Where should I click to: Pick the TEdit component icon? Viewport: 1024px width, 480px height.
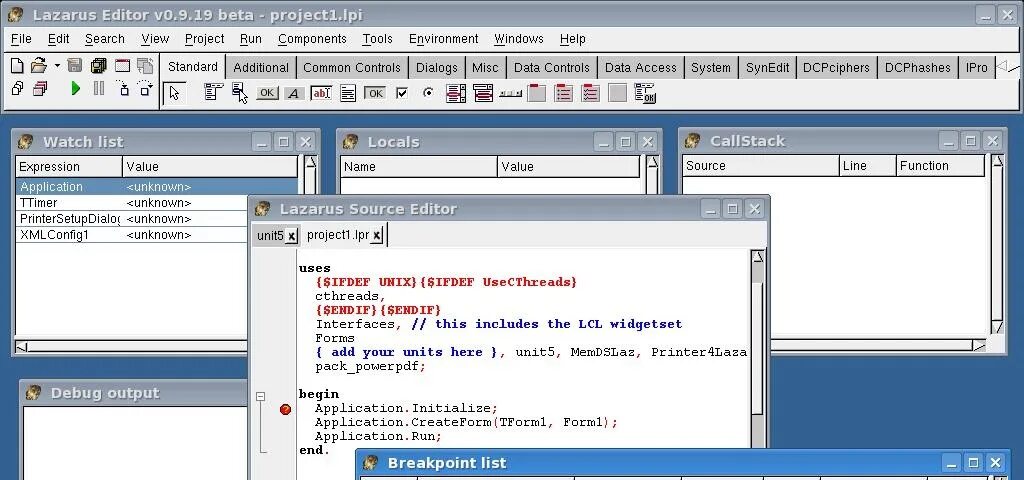(321, 93)
